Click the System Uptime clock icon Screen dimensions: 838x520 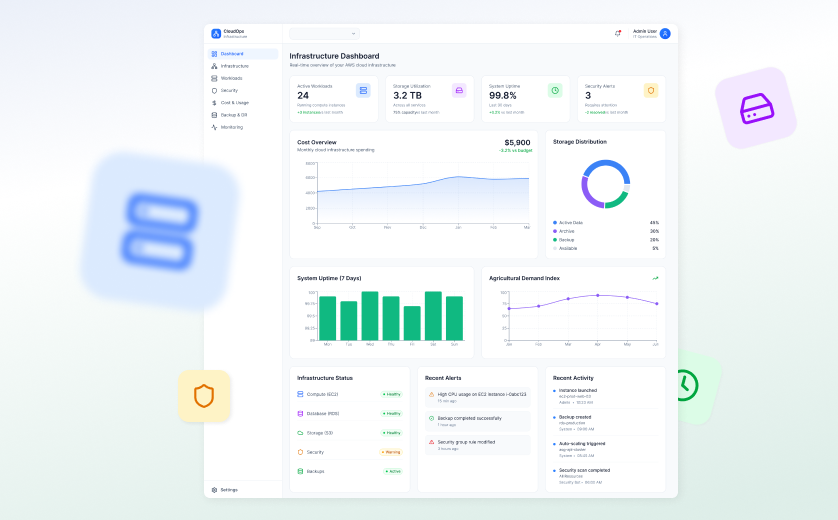[x=555, y=91]
